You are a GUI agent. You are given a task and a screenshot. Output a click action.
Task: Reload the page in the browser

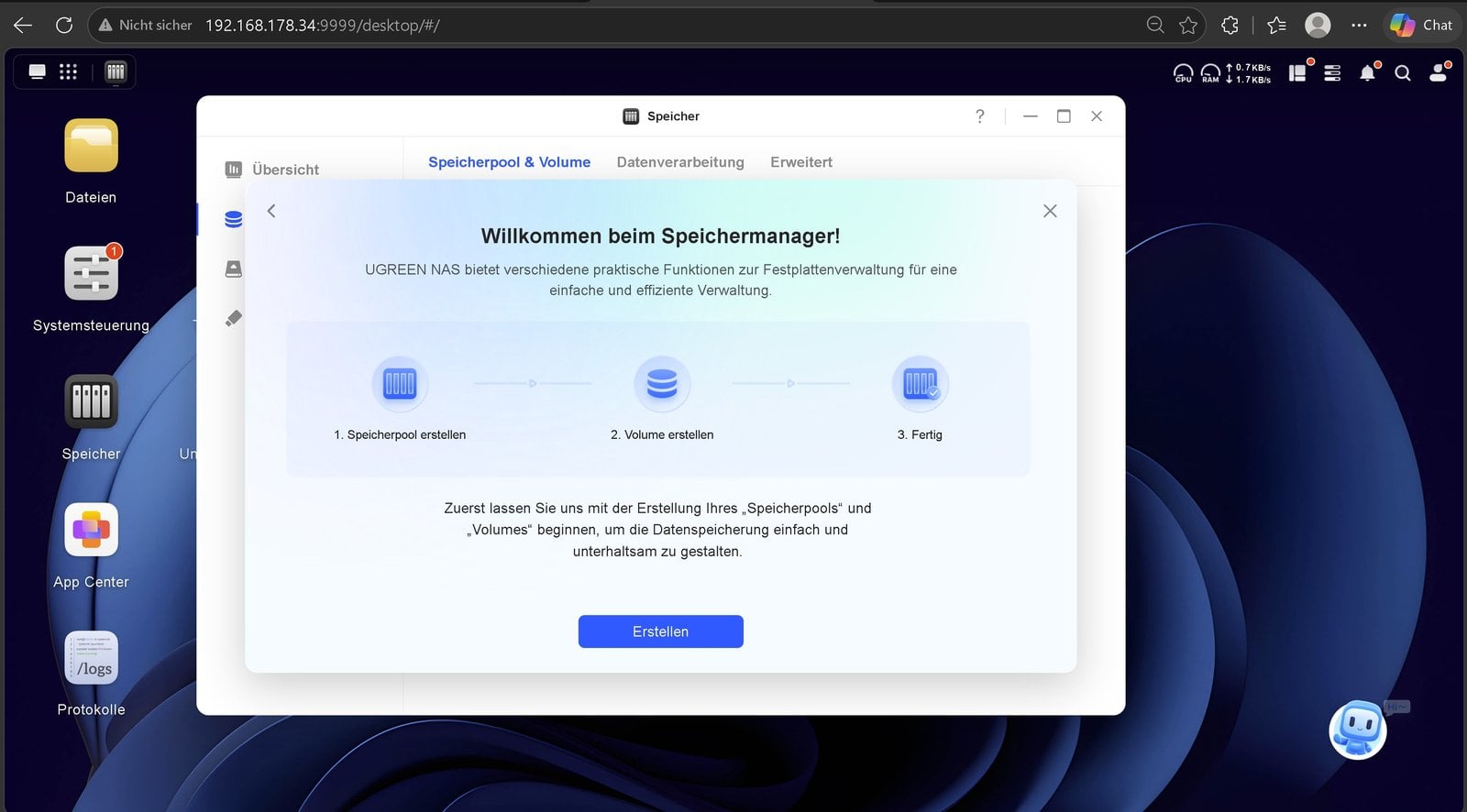(x=64, y=26)
